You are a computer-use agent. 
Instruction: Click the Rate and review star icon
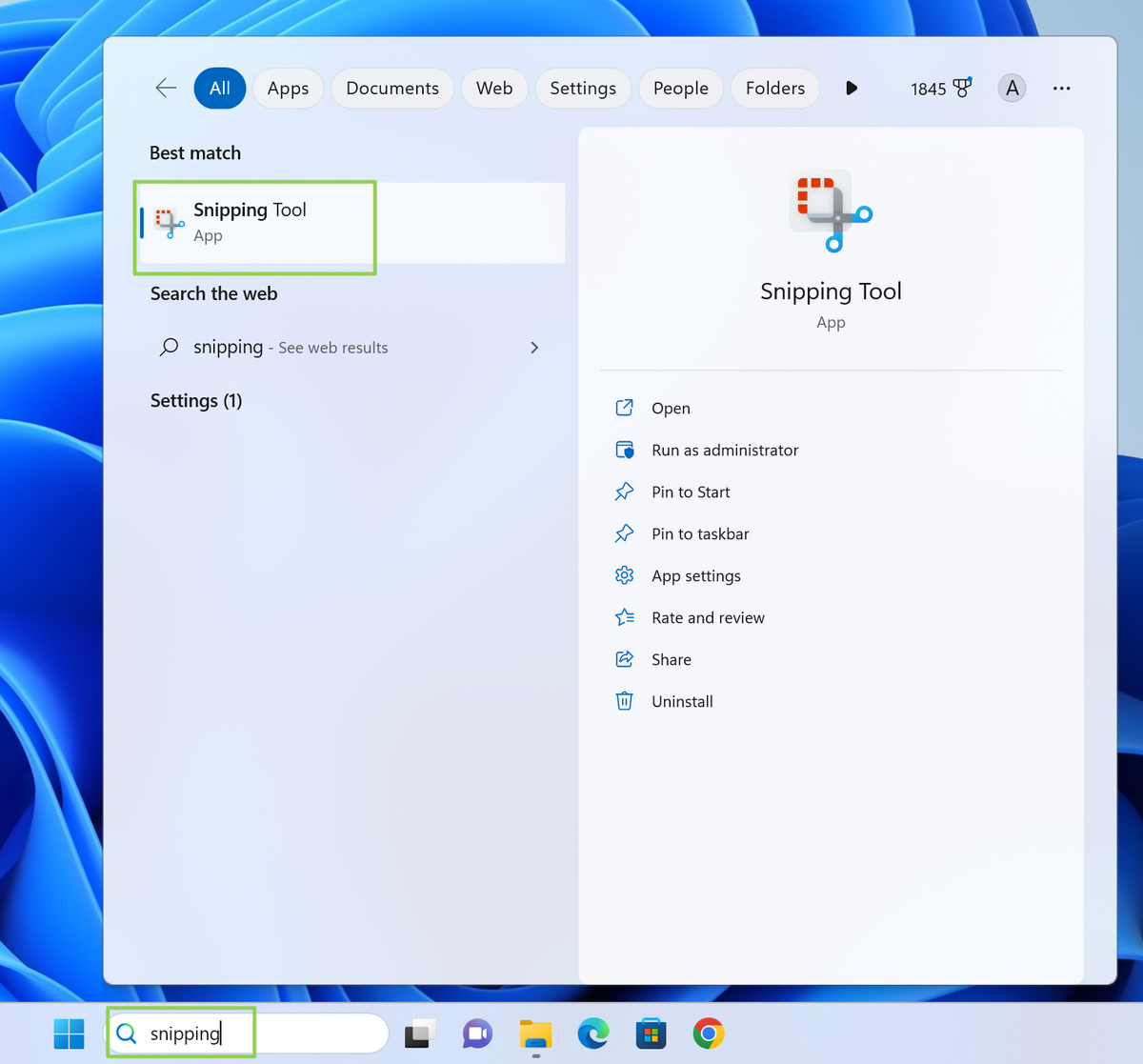click(624, 617)
